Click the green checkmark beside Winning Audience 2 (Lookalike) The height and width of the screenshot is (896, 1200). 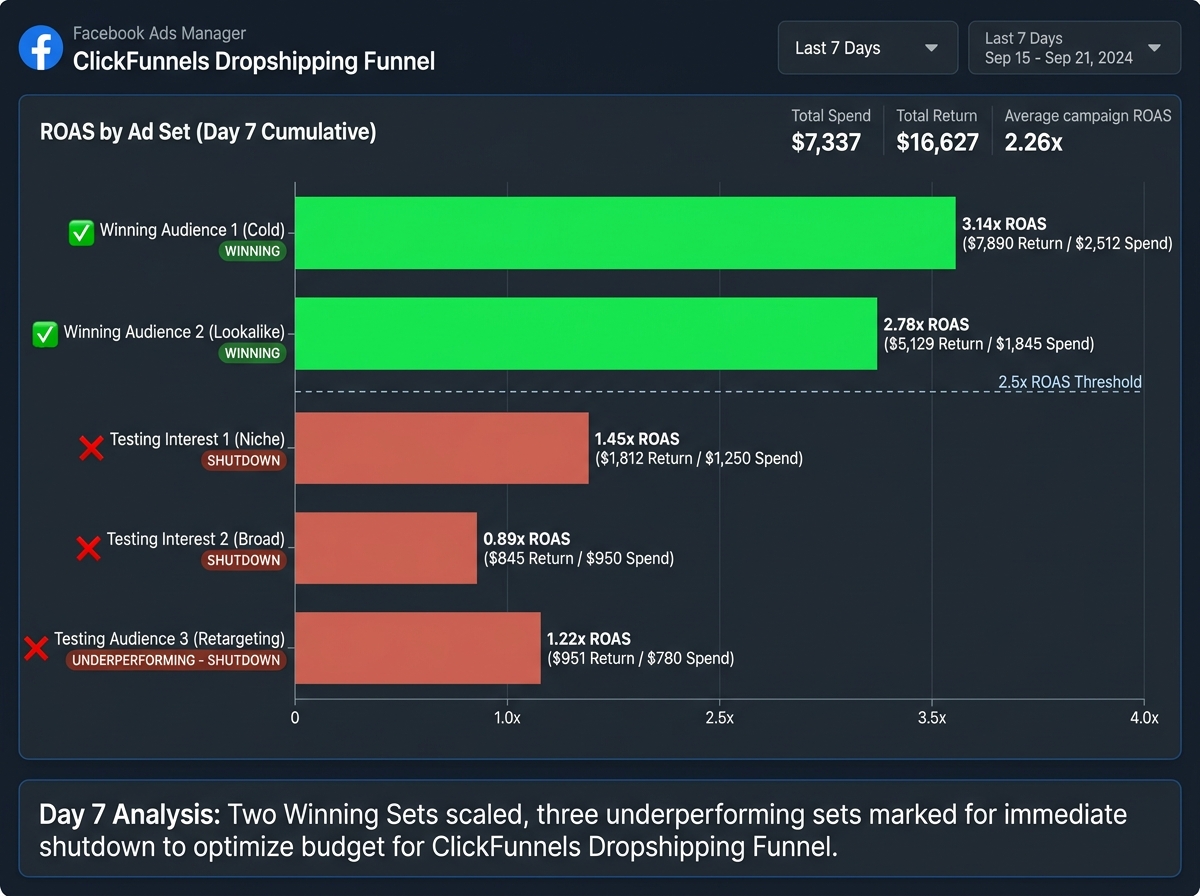pos(45,334)
